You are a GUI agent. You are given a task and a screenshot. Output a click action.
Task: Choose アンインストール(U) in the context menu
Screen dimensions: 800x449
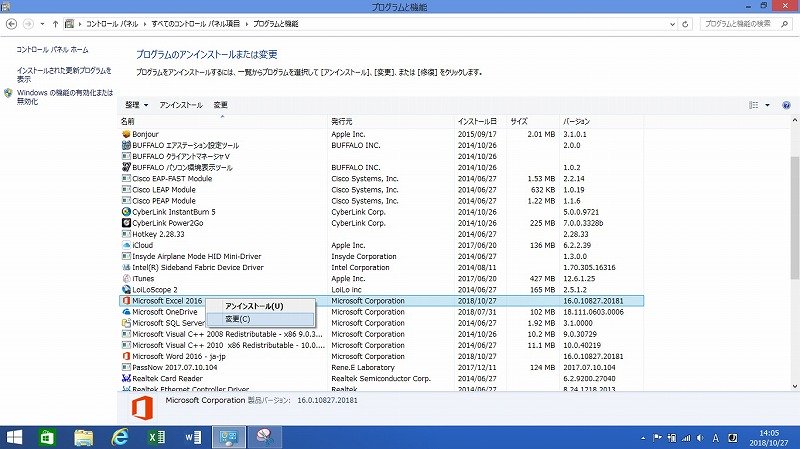click(261, 306)
